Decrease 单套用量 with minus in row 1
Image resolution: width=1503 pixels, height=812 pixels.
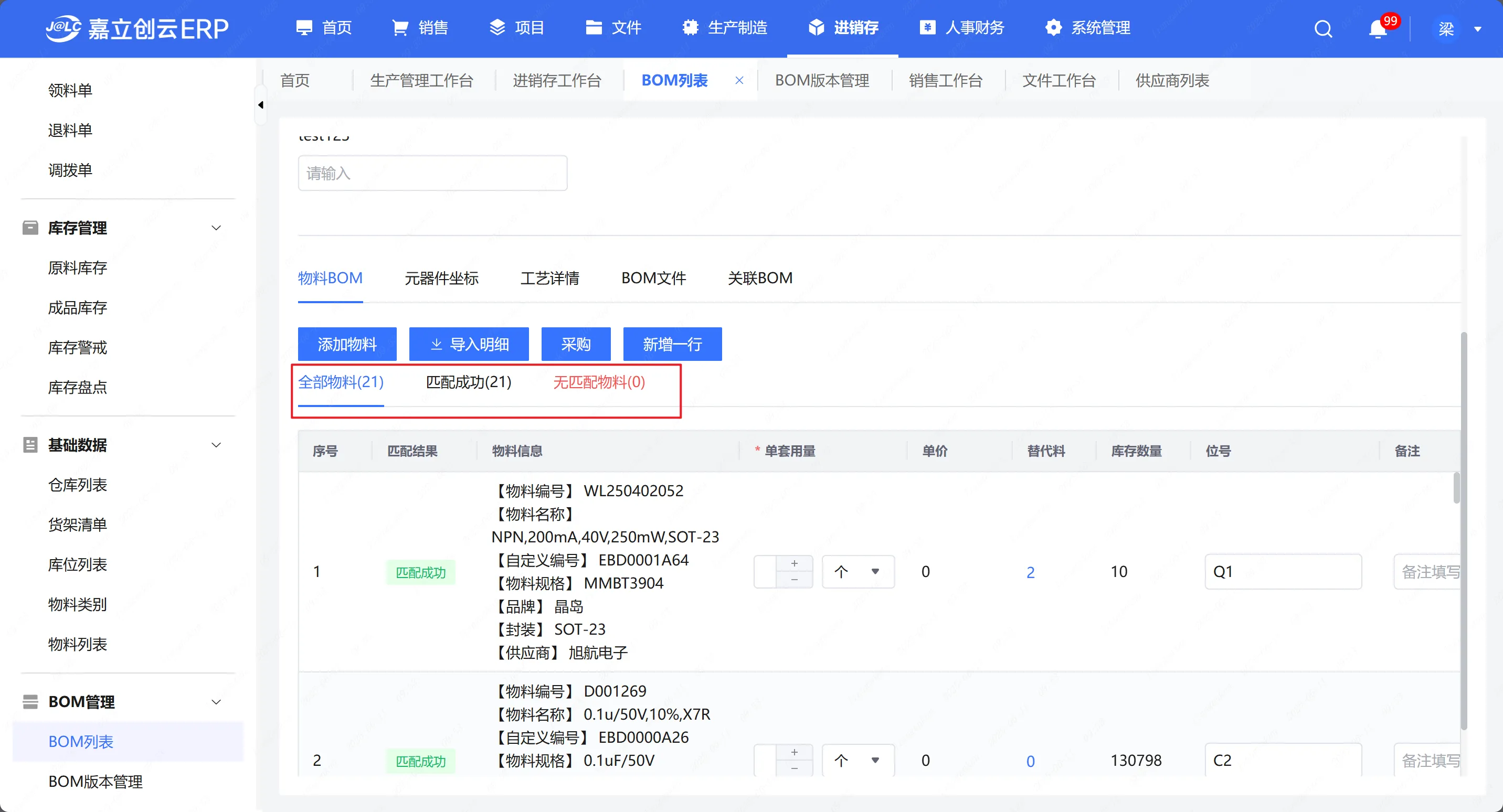[x=794, y=580]
